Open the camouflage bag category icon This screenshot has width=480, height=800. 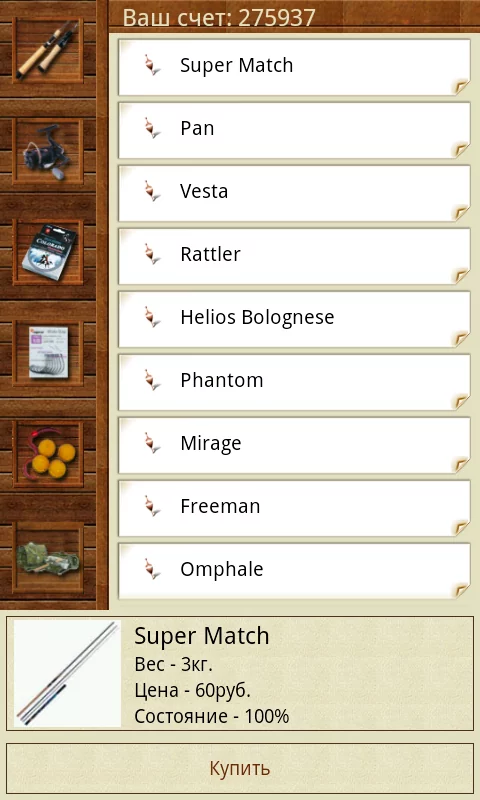pyautogui.click(x=48, y=557)
